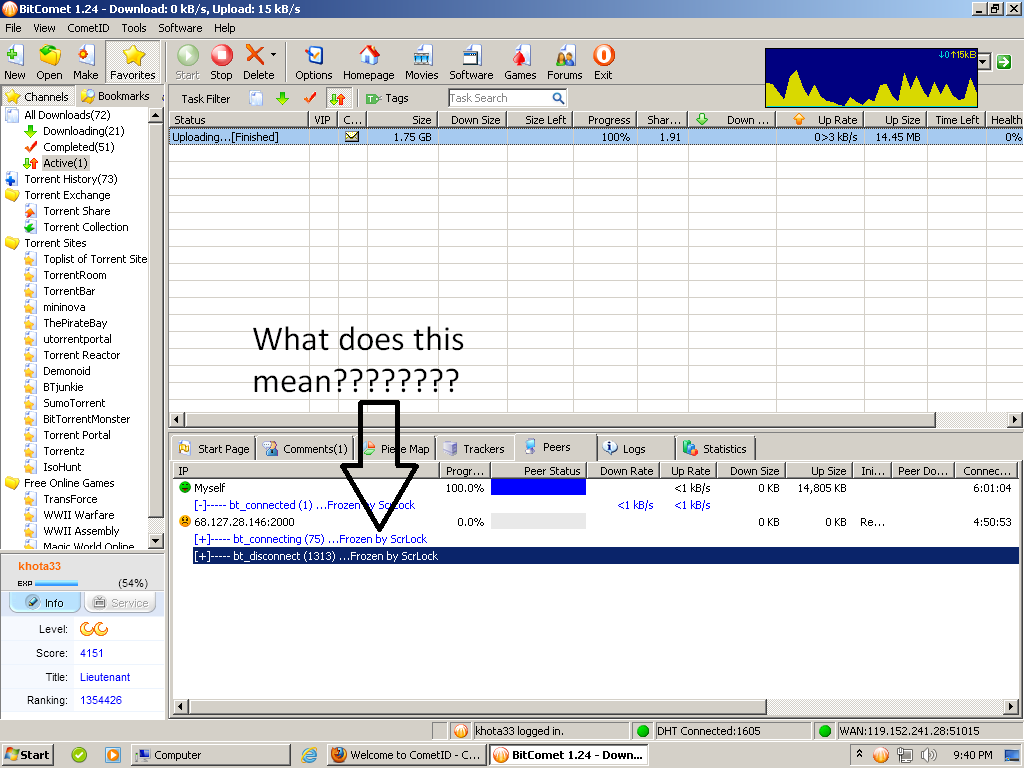Open the View menu
This screenshot has width=1024, height=768.
(x=44, y=28)
